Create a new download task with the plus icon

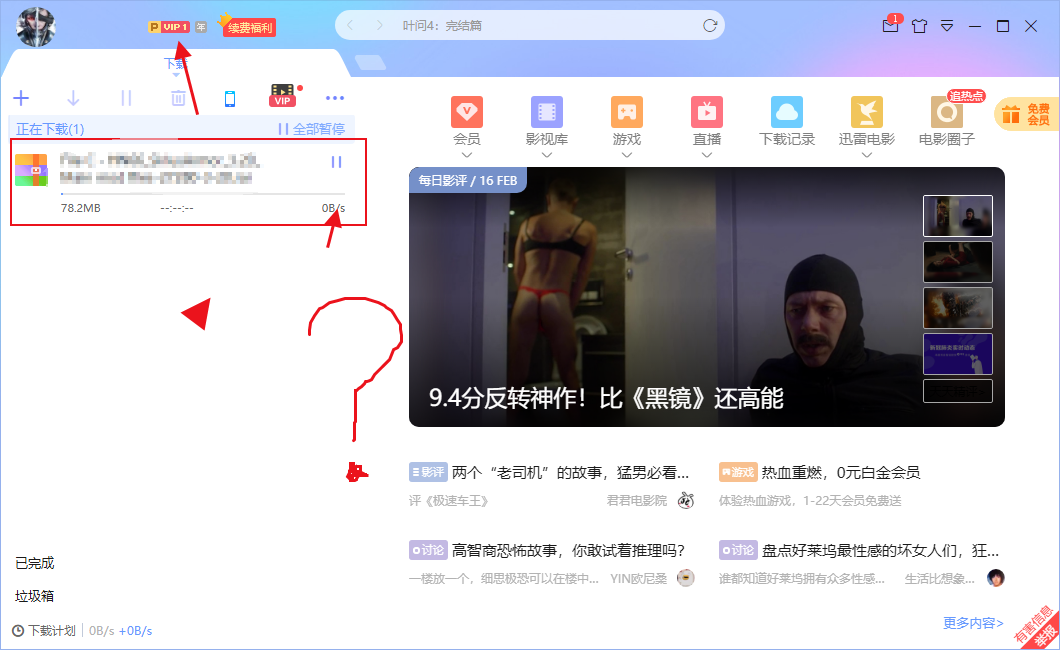click(x=21, y=97)
